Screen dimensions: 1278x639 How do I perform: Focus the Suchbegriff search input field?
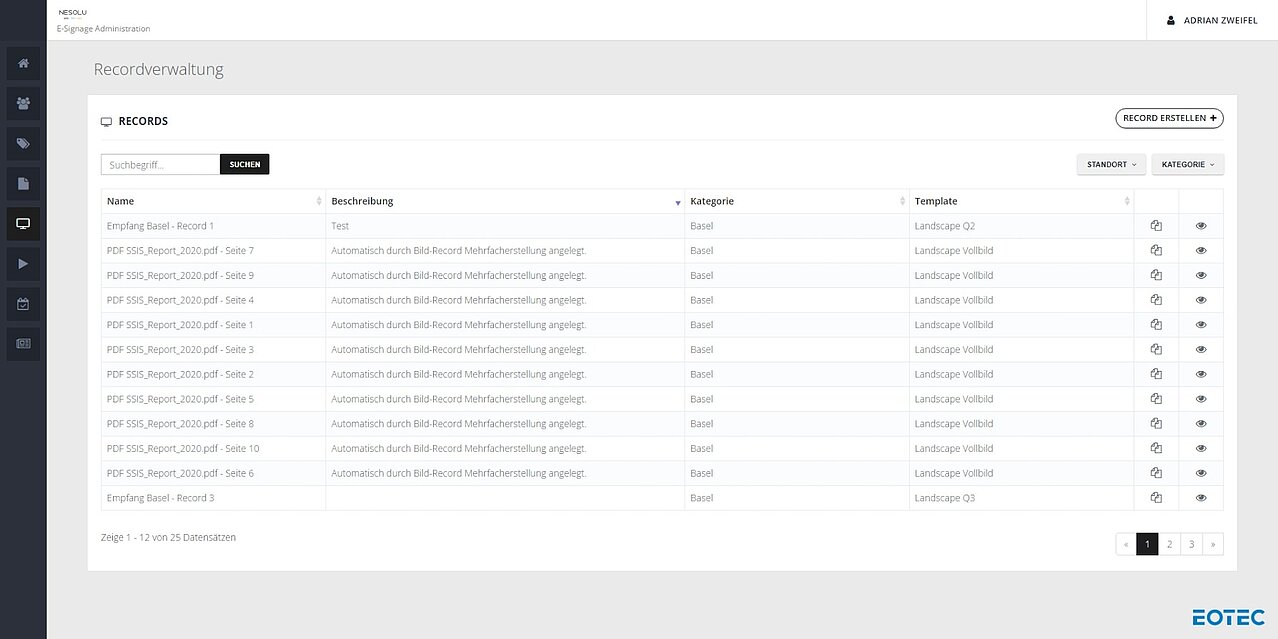[160, 164]
